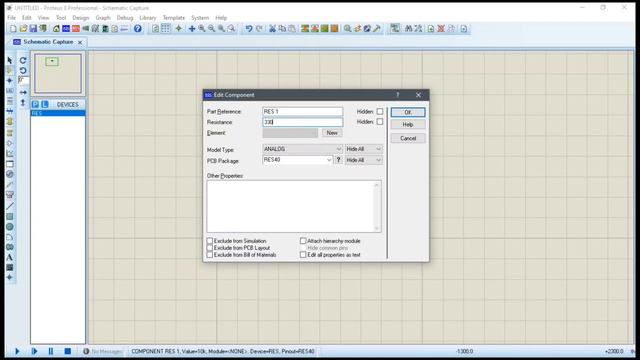Open Hide All dropdown beside Model Type
Viewport: 640px width, 360px height.
tap(364, 149)
